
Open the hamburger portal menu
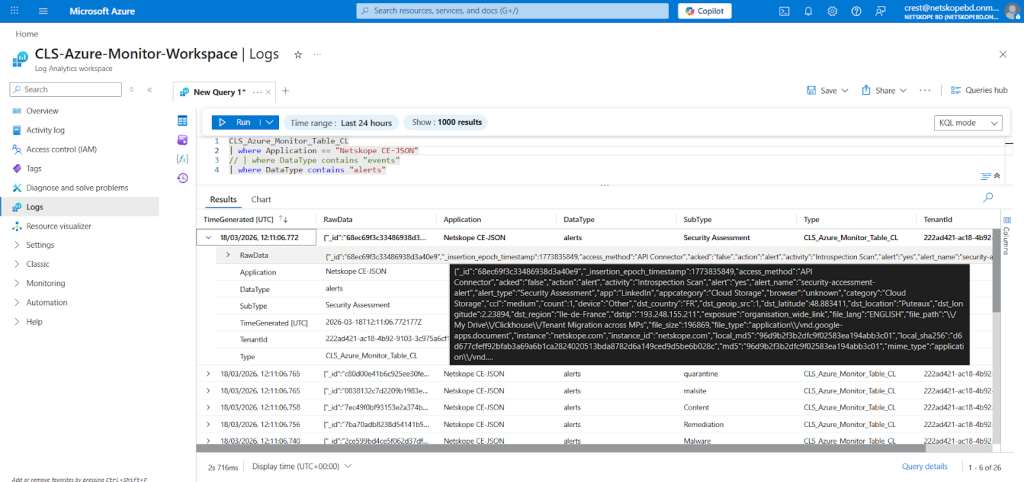44,11
